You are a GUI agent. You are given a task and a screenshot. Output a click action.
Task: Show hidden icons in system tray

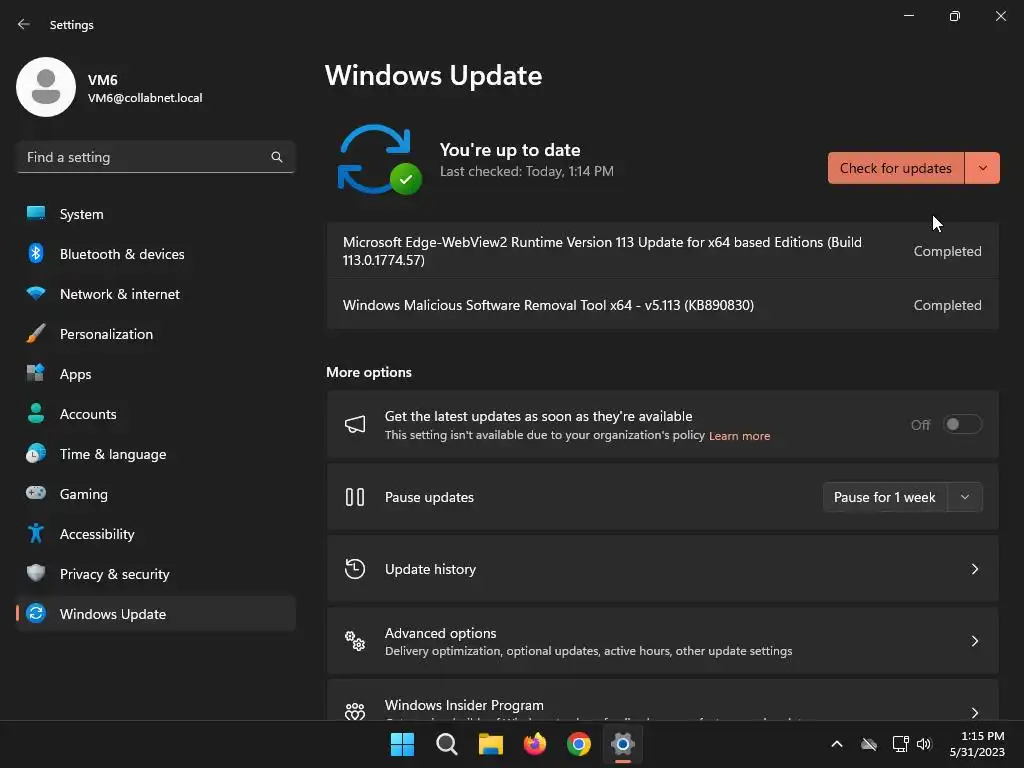[837, 744]
